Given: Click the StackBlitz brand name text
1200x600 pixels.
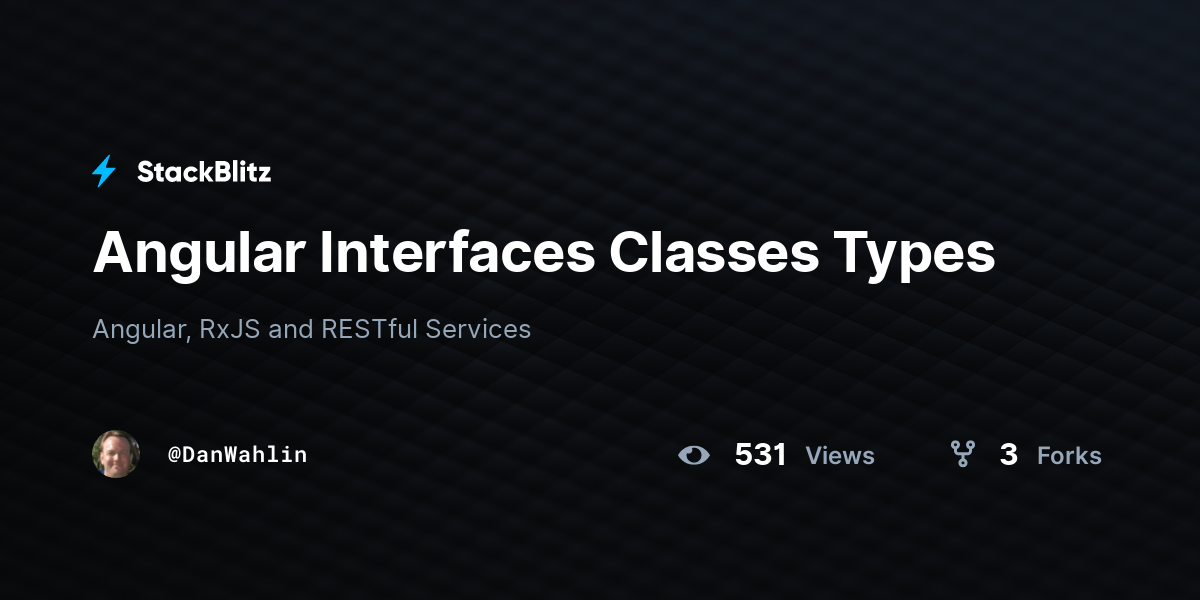Looking at the screenshot, I should coord(204,172).
